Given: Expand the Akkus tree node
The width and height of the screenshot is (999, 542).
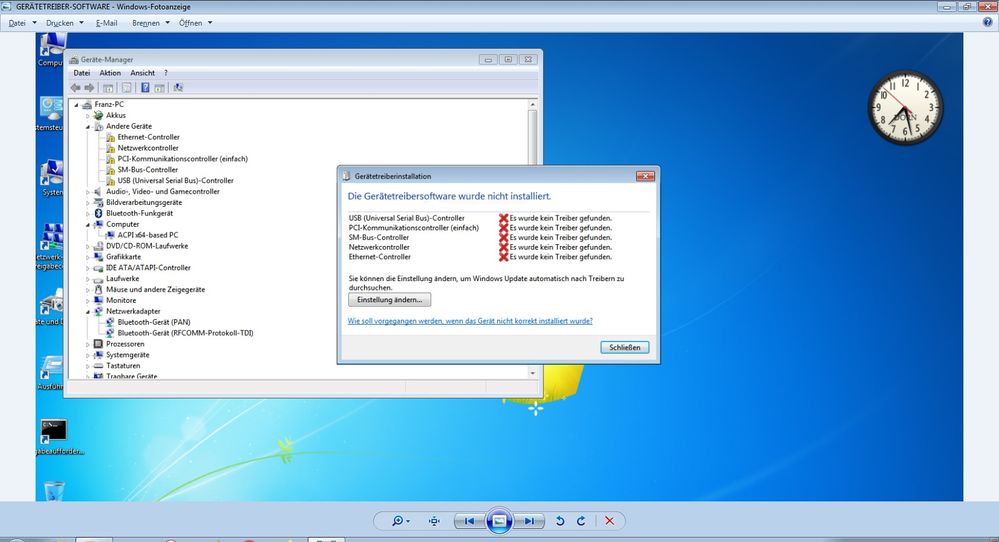Looking at the screenshot, I should (x=88, y=115).
